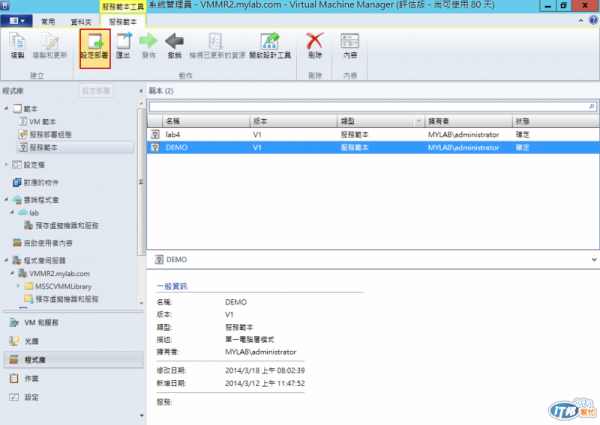Open the 程式庫 library workspace

click(x=73, y=360)
